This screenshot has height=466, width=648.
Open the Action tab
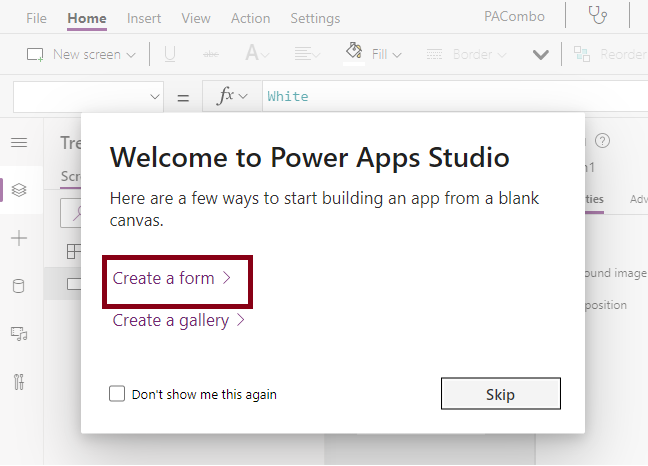click(x=250, y=18)
